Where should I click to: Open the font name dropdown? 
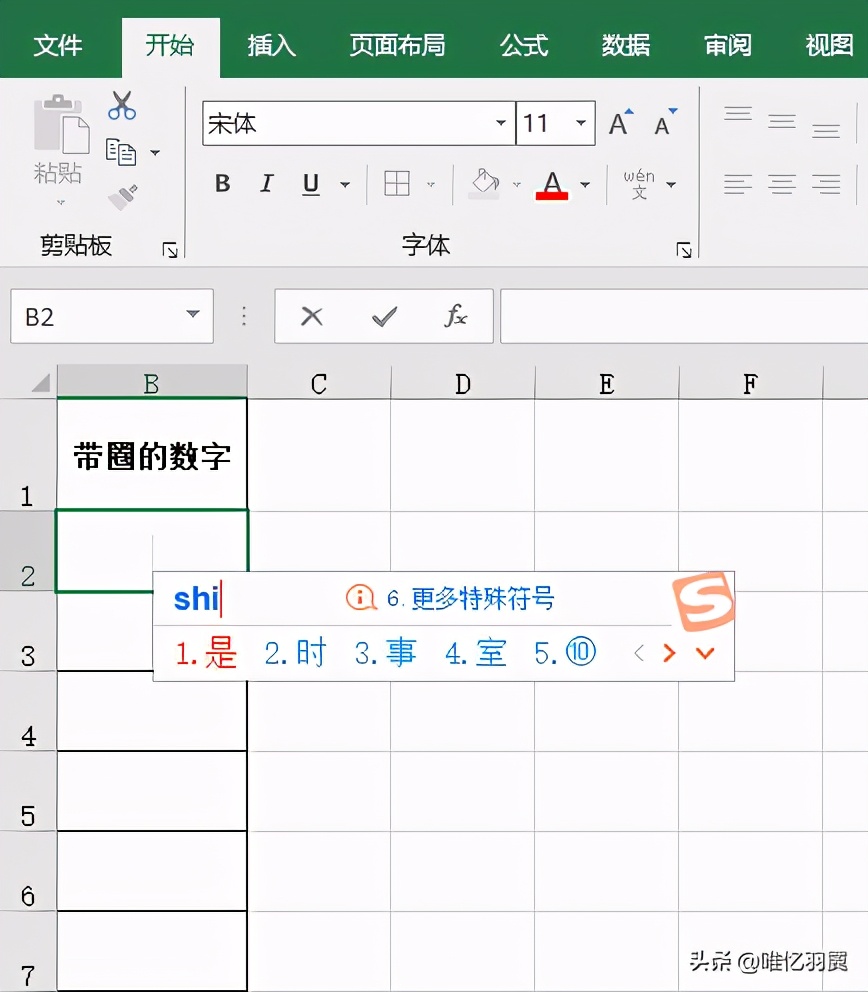pos(500,123)
